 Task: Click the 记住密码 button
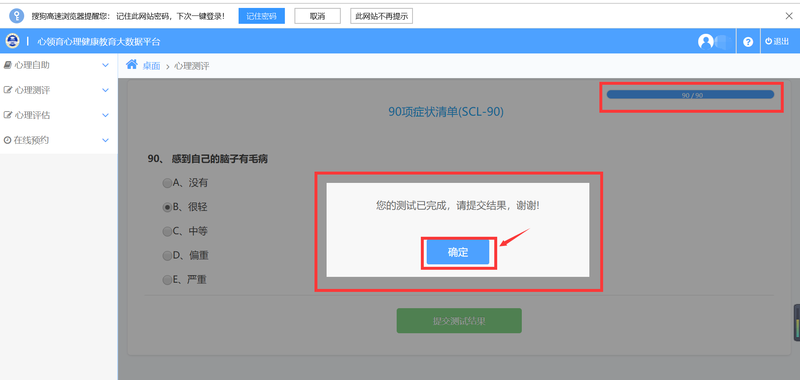[262, 16]
